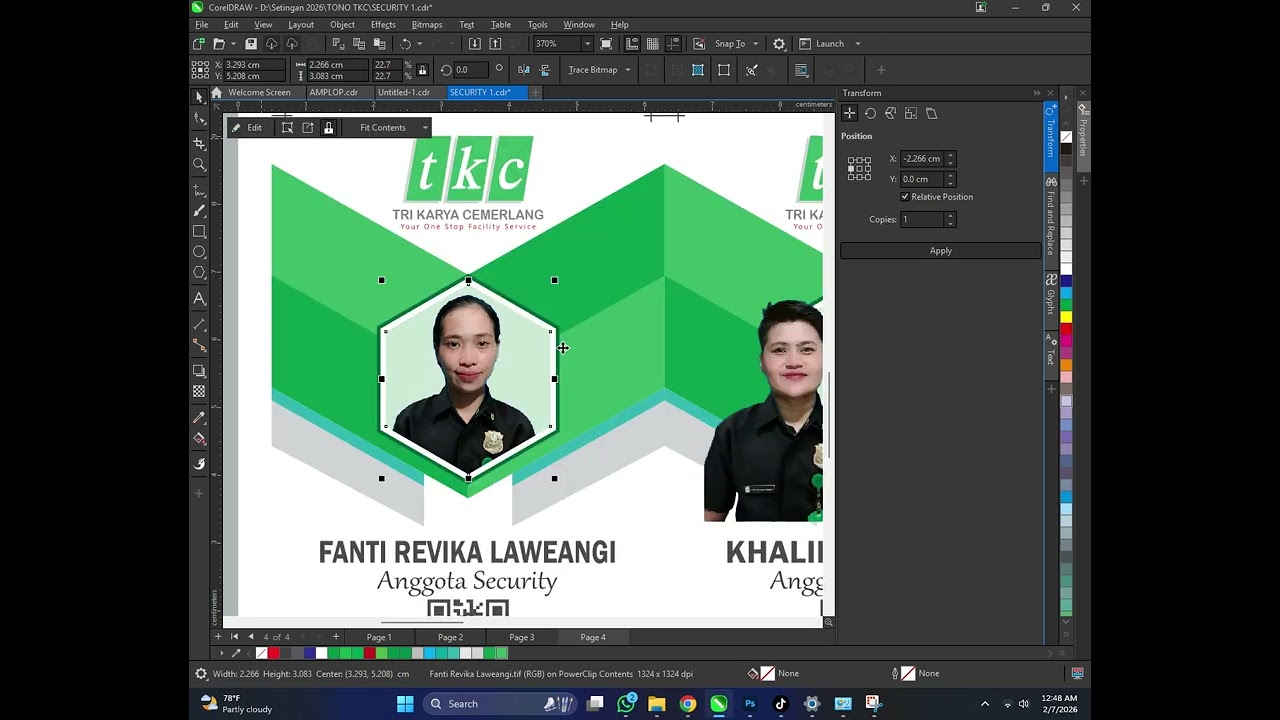Viewport: 1280px width, 720px height.
Task: Select the Shape edit tool
Action: 199,118
